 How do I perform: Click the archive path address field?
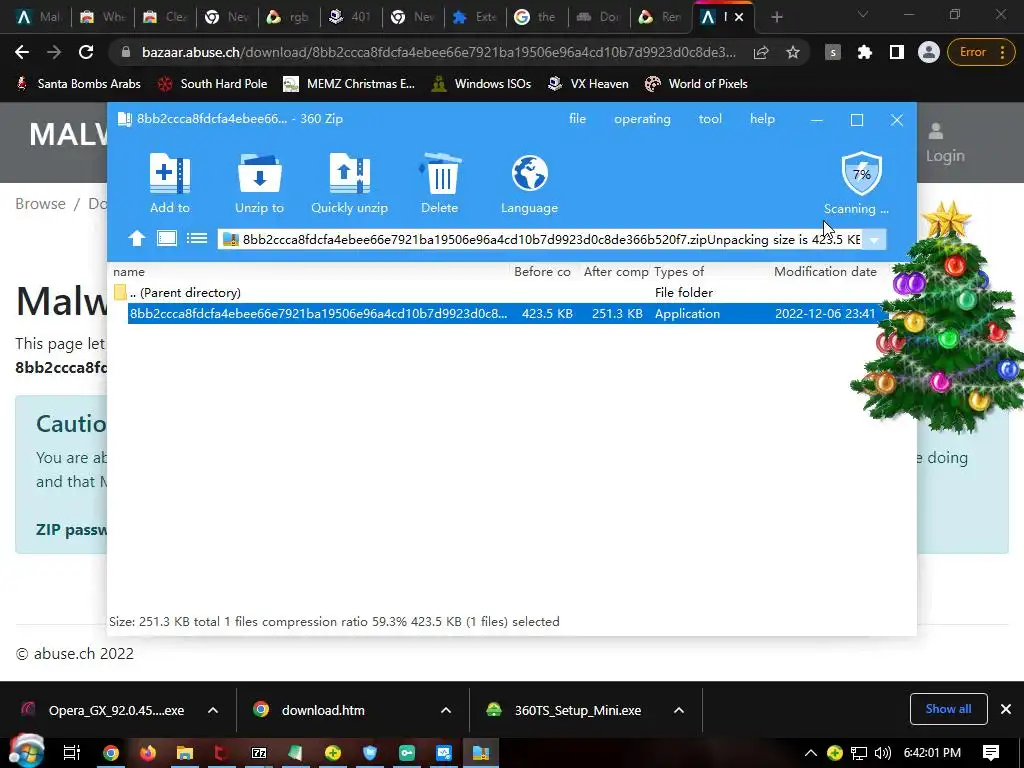(x=541, y=240)
